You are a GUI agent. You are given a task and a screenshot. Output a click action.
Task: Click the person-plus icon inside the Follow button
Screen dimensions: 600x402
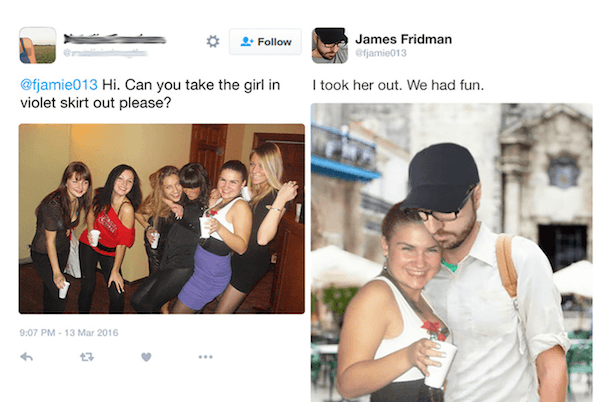click(247, 41)
